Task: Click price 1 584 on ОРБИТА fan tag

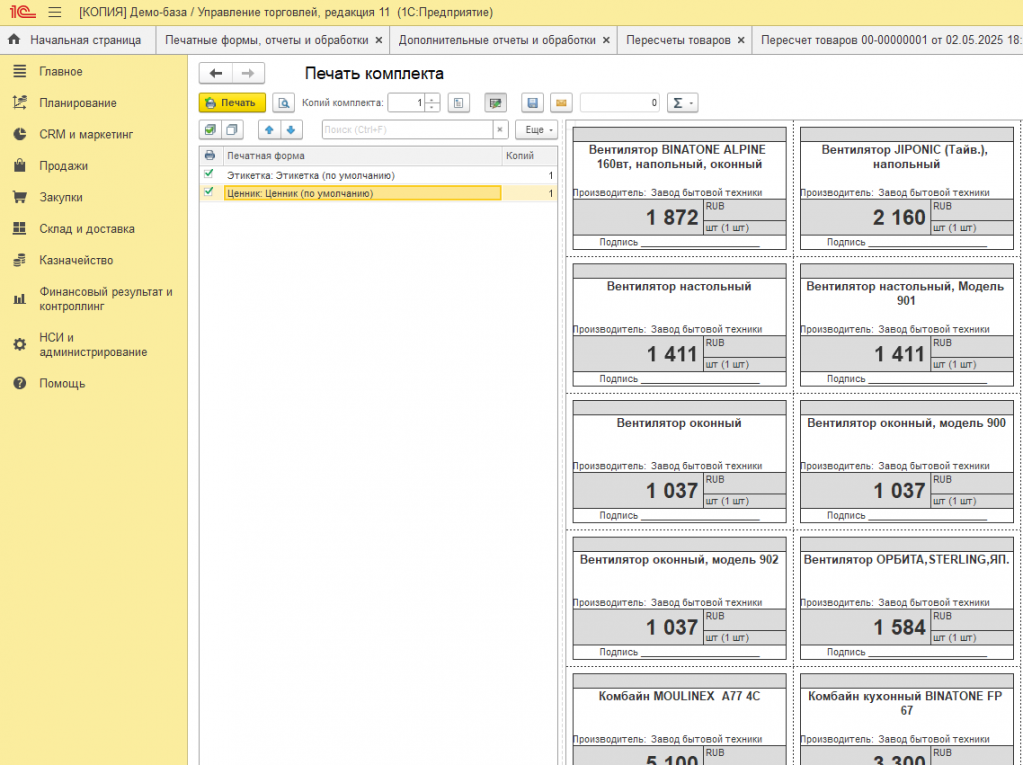Action: pos(899,627)
